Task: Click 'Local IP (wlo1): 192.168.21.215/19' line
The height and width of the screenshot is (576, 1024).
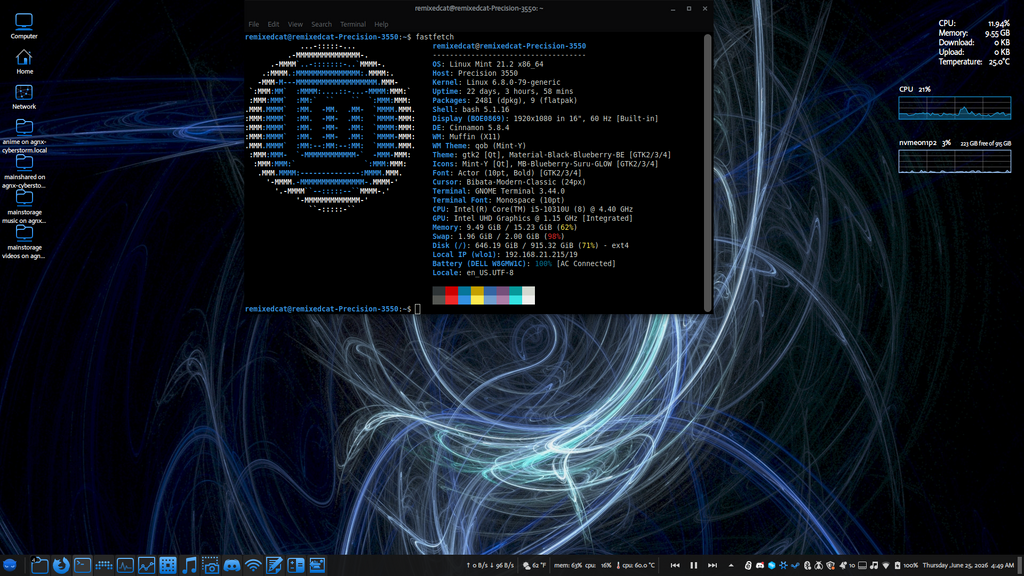Action: [x=505, y=255]
